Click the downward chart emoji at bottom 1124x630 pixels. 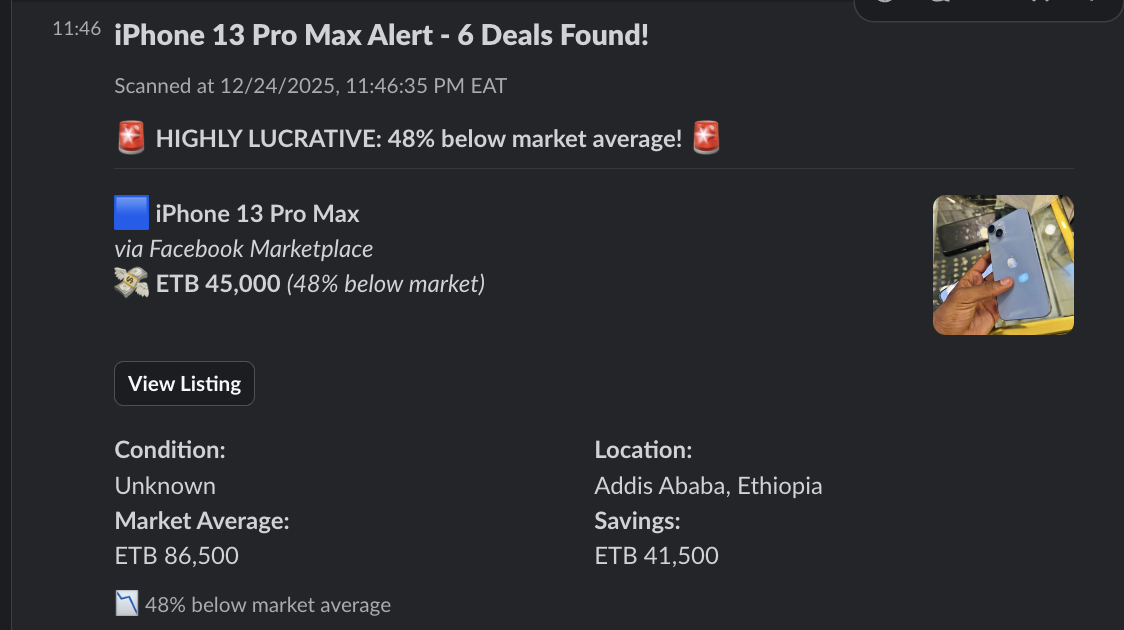pos(126,603)
